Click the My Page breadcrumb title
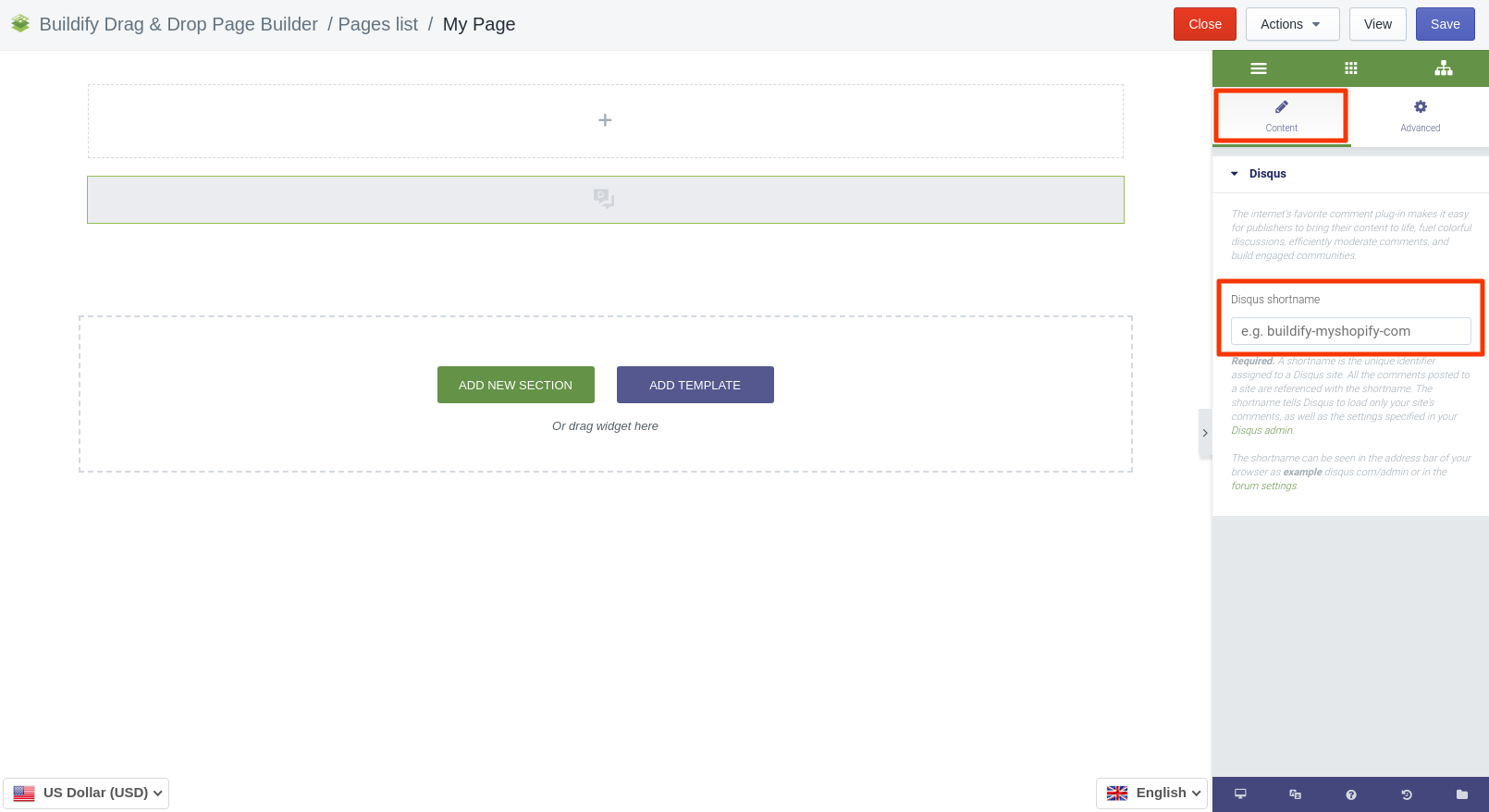 [479, 24]
